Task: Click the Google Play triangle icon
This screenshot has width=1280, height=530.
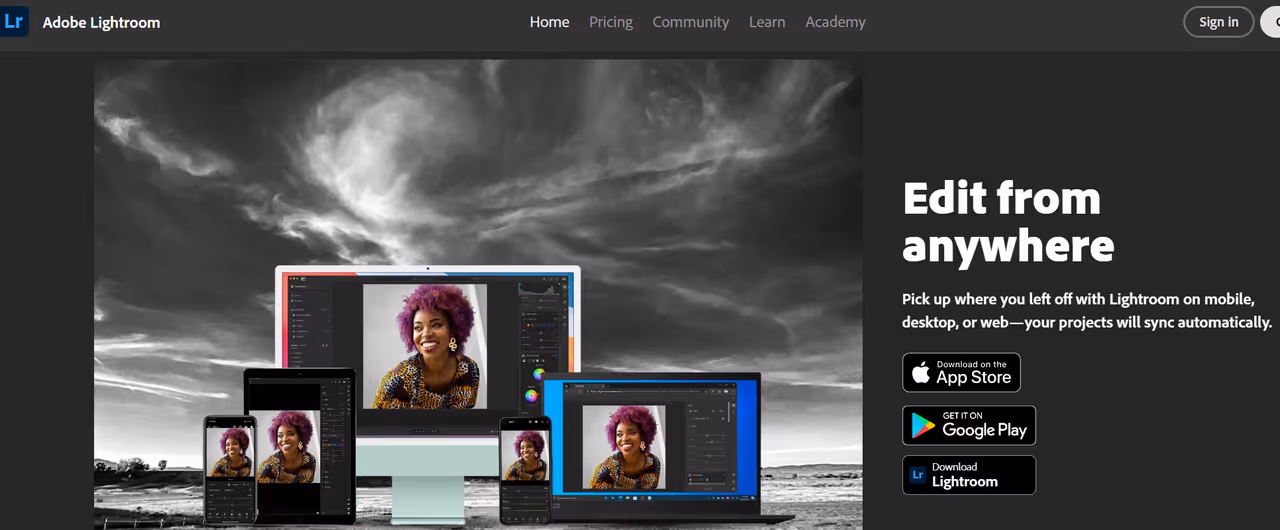Action: [x=923, y=426]
